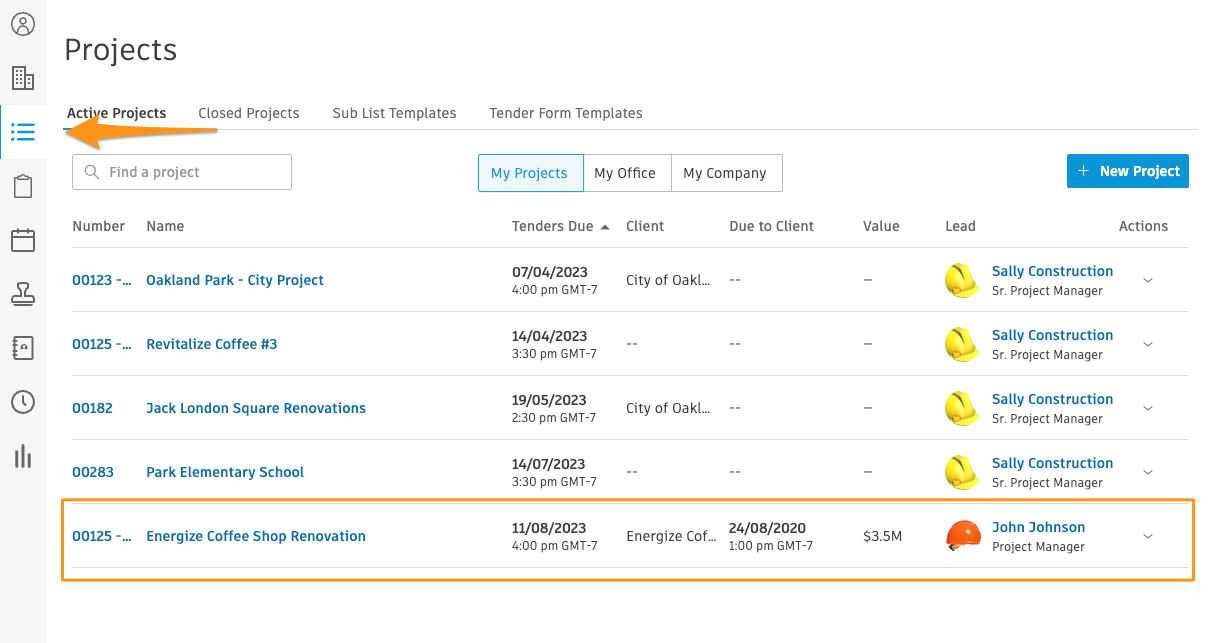The width and height of the screenshot is (1211, 643).
Task: Click the Due to Client column header
Action: (772, 226)
